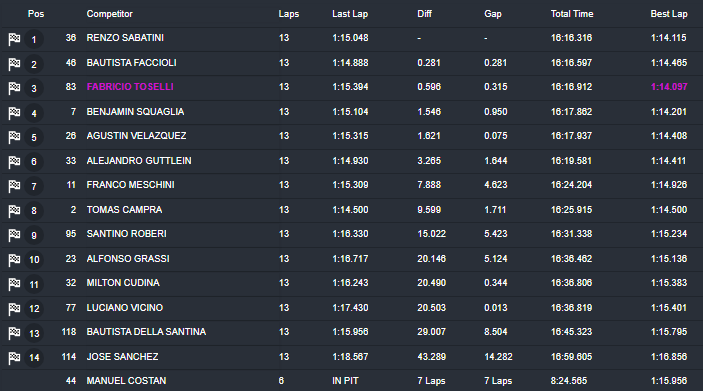Sort by the Pos column header

36,14
